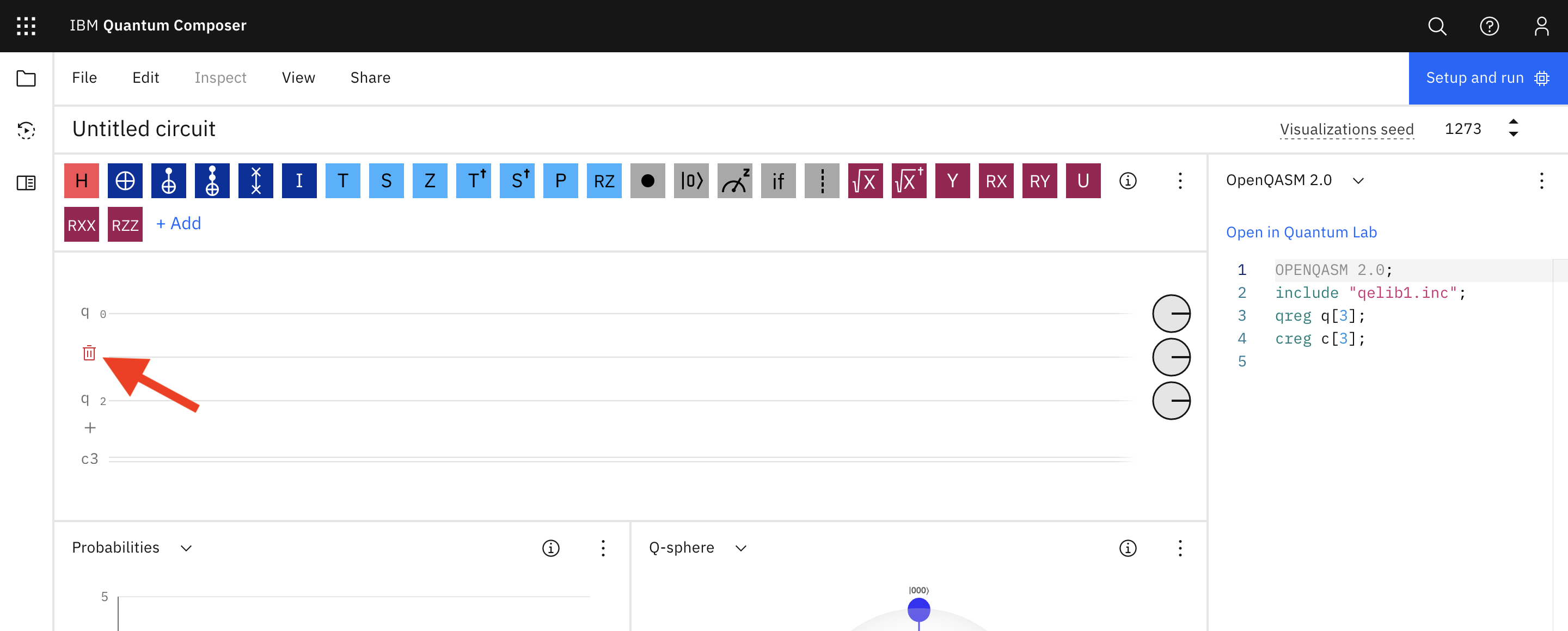
Task: Choose the SWAP gate icon
Action: pos(256,181)
